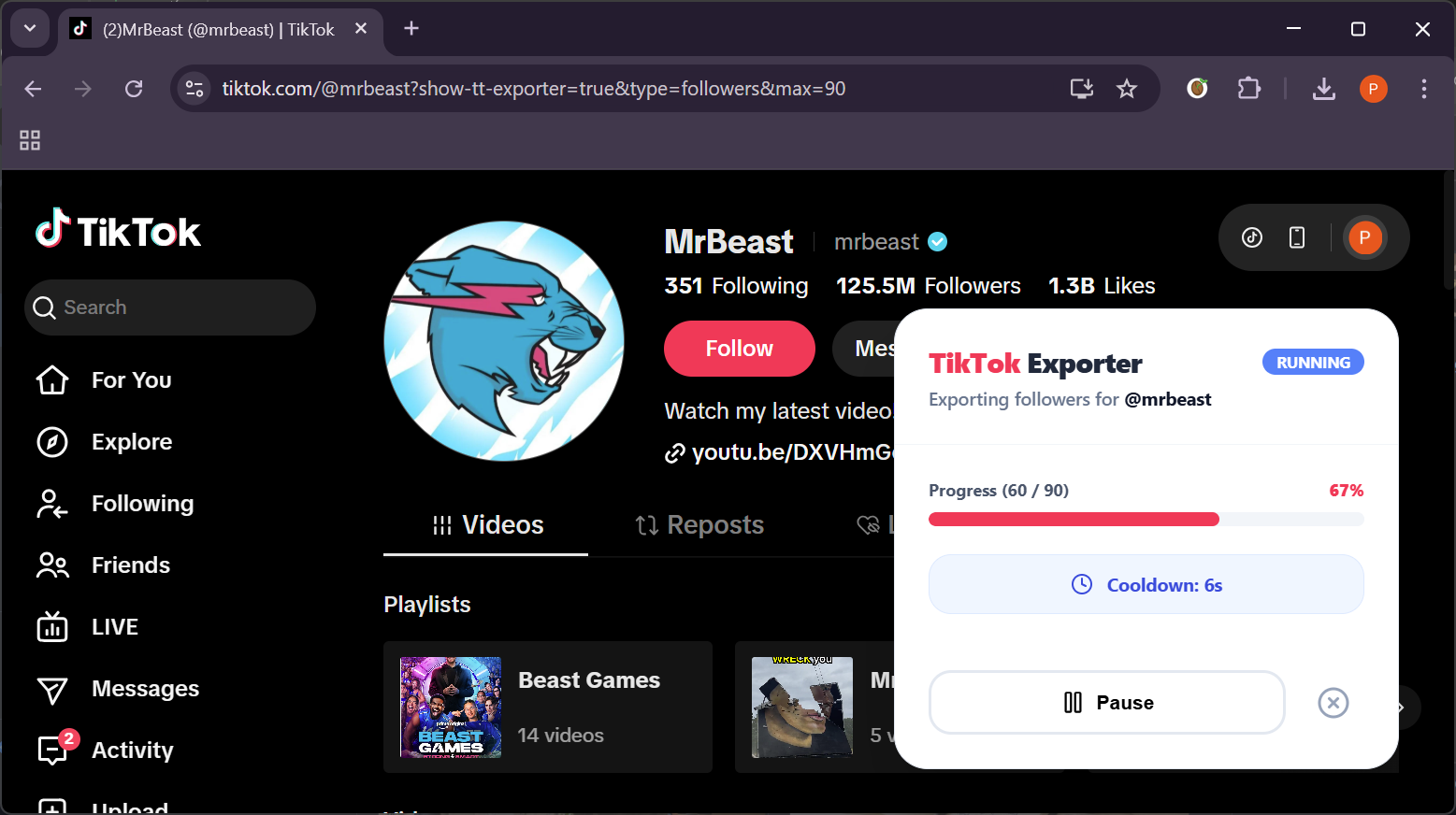Close the MrBeast TikTok tab
The width and height of the screenshot is (1456, 815).
361,29
